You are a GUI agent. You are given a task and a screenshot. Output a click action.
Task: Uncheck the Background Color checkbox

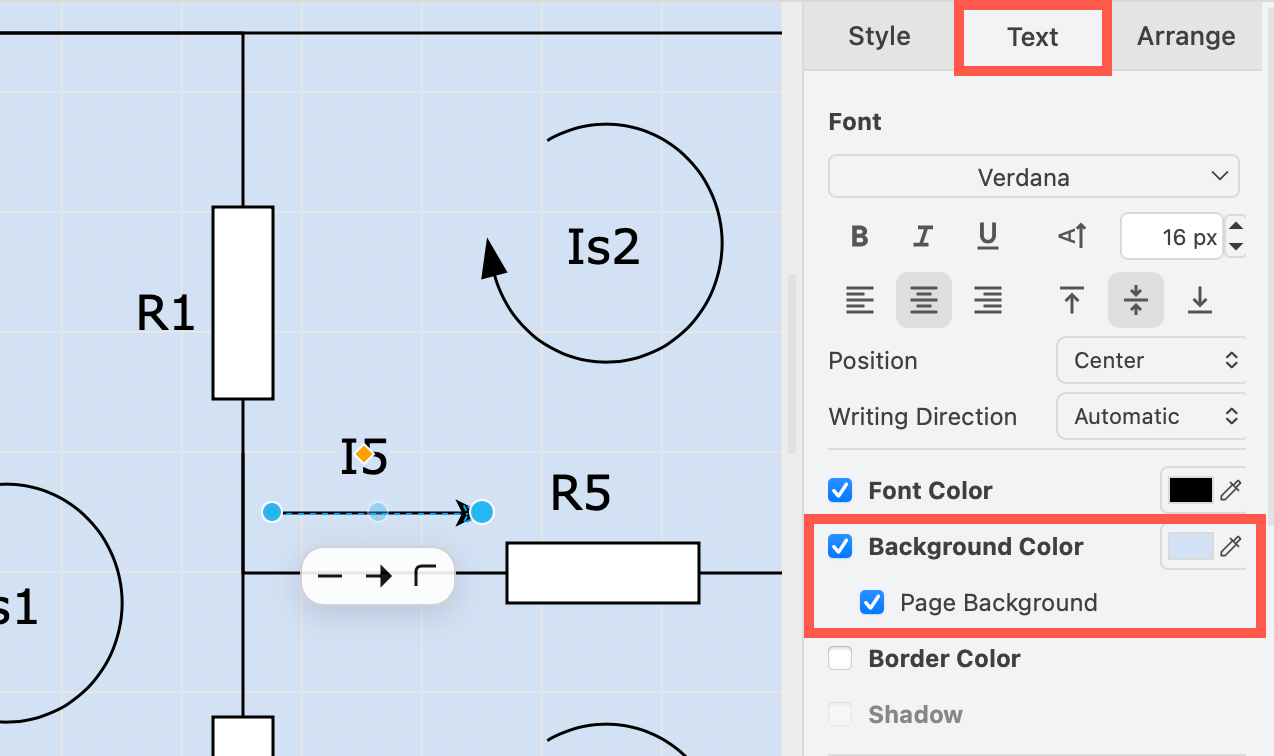[x=841, y=546]
